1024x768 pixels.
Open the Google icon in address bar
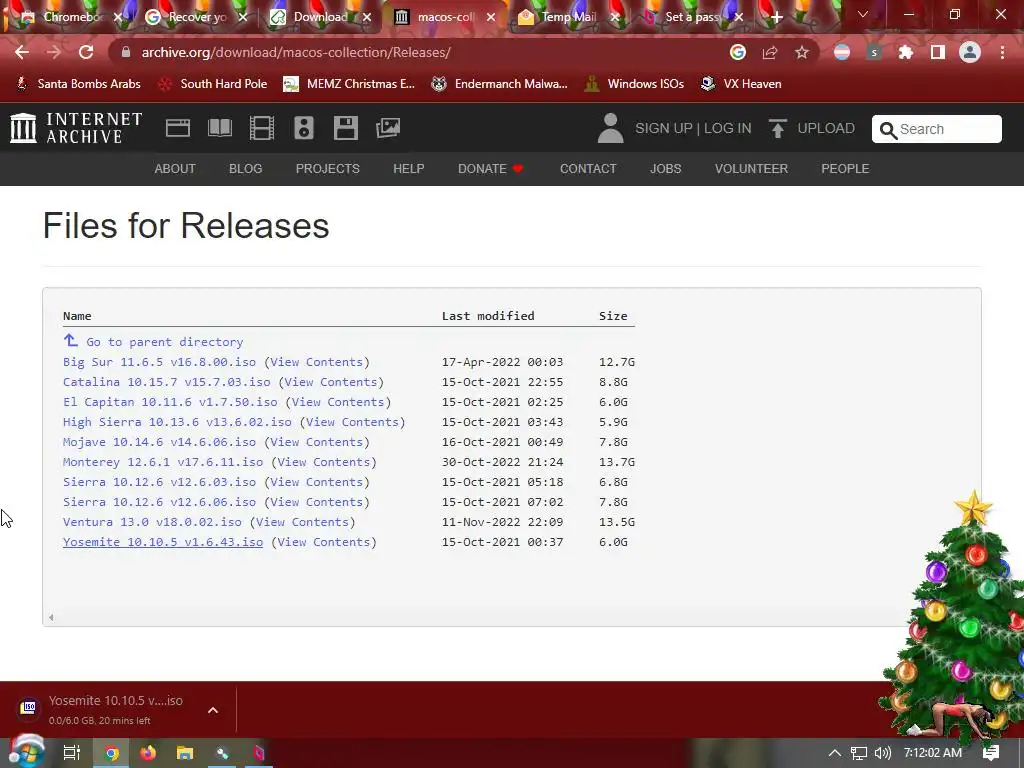coord(738,52)
